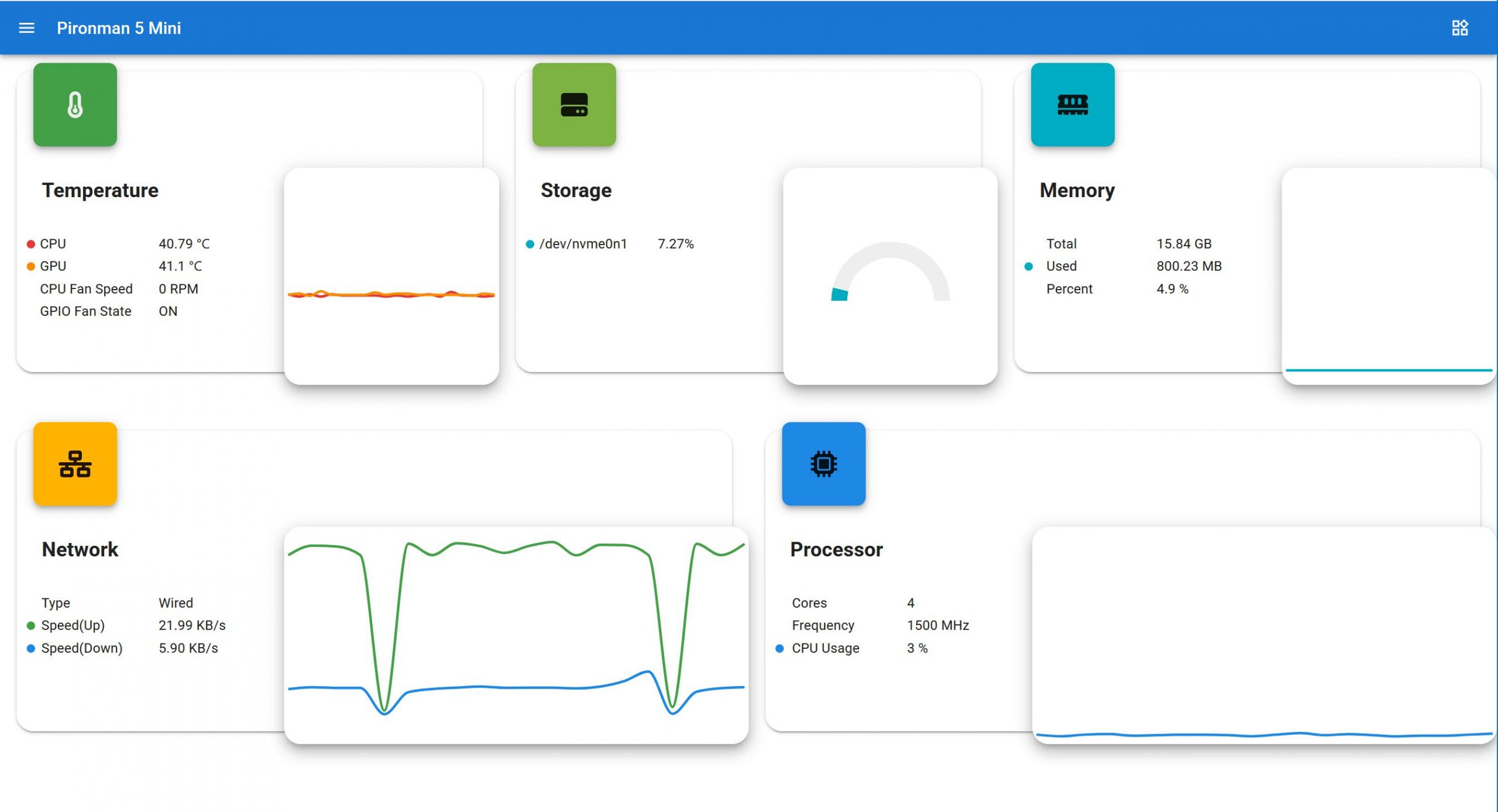Image resolution: width=1498 pixels, height=812 pixels.
Task: Click the yellow Network icon tile
Action: pos(75,464)
